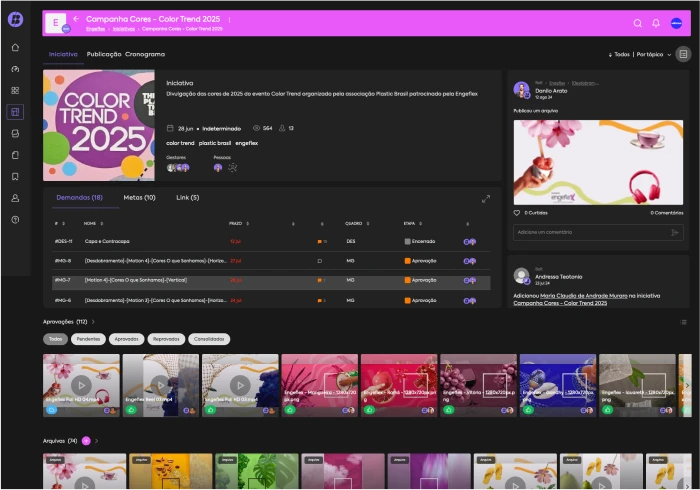Expand the Aprovações section chevron
The image size is (700, 490).
tap(94, 322)
